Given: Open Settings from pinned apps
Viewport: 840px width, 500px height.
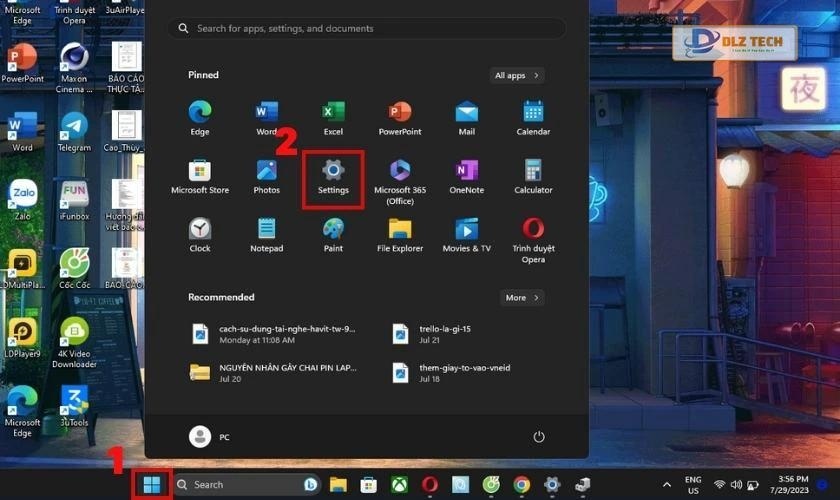Looking at the screenshot, I should coord(333,177).
